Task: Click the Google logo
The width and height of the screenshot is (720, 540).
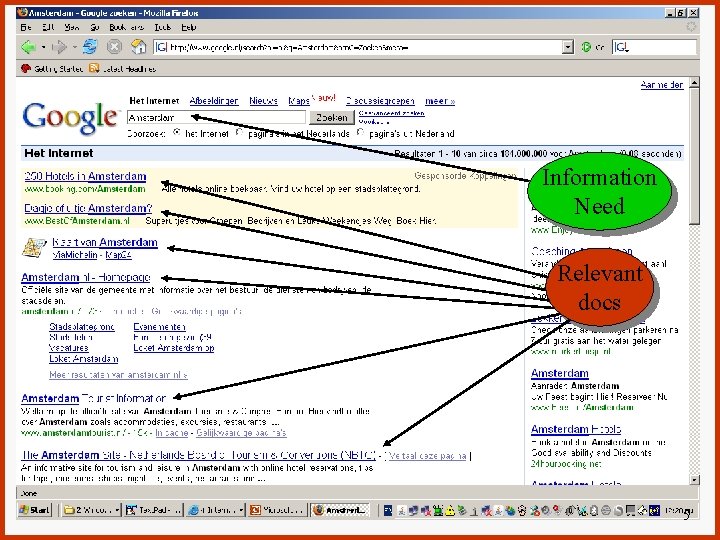Action: (70, 118)
